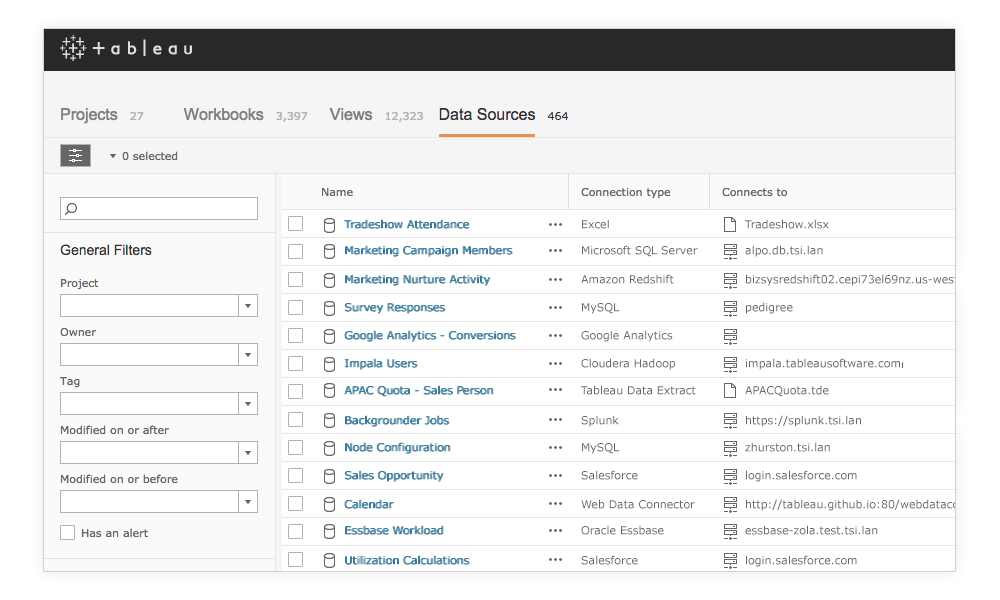Sort by the Connection type column header

coord(625,192)
